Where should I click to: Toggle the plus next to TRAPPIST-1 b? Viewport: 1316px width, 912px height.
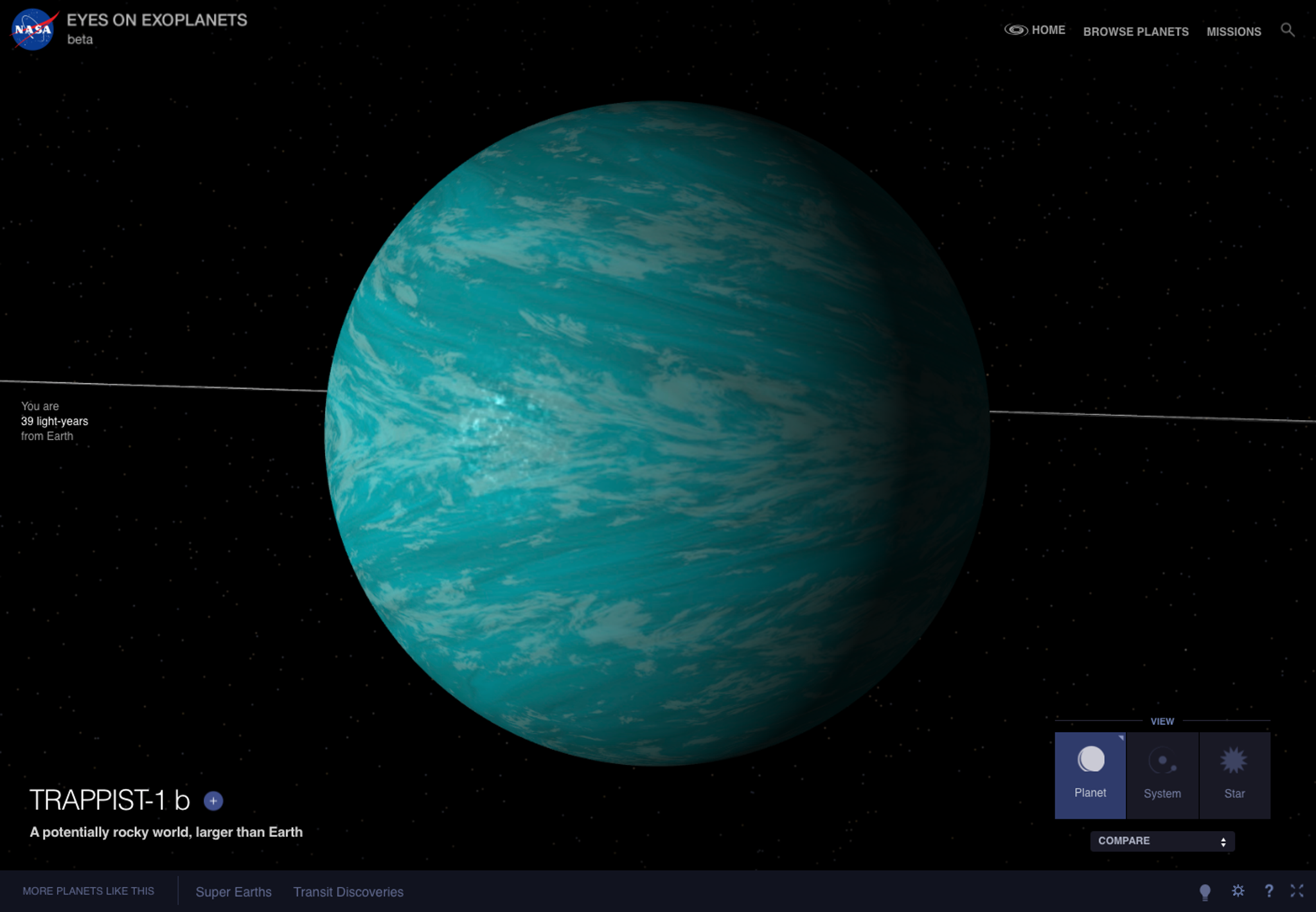pyautogui.click(x=213, y=801)
